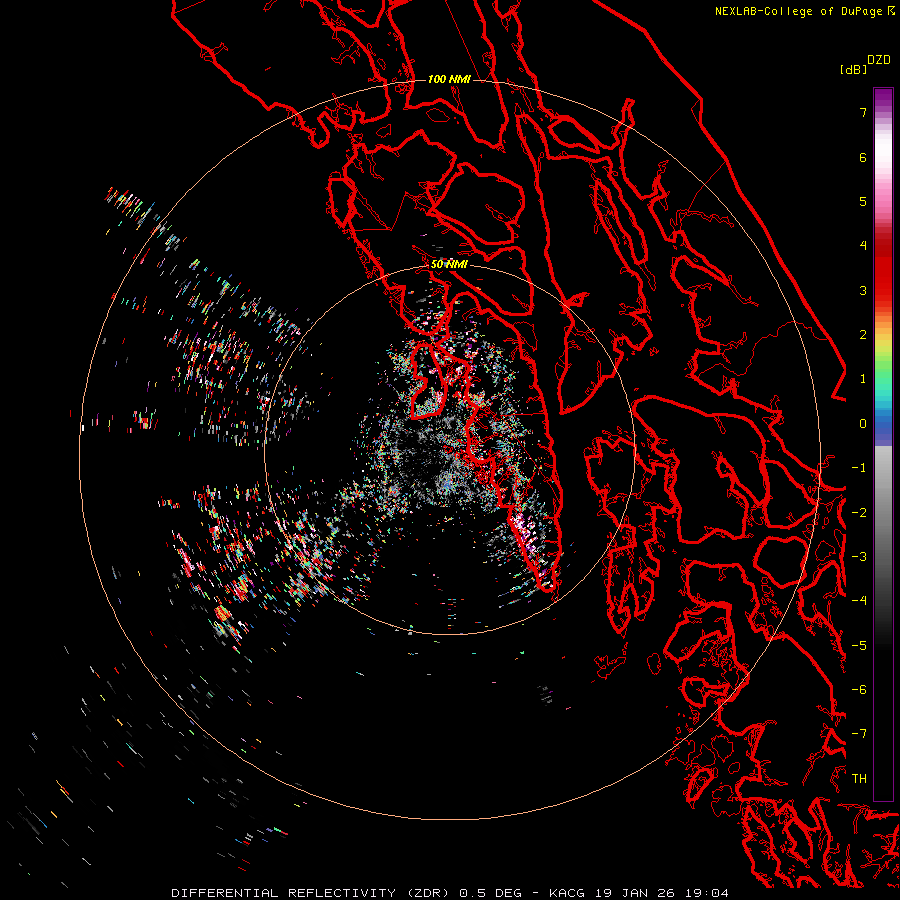Click the 7 tick on the colorbar
The image size is (900, 900).
pyautogui.click(x=863, y=112)
